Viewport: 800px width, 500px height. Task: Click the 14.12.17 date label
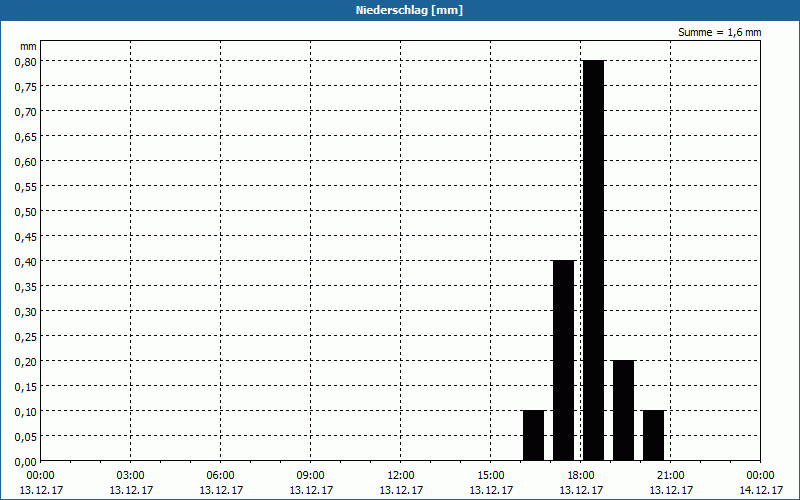click(x=761, y=490)
